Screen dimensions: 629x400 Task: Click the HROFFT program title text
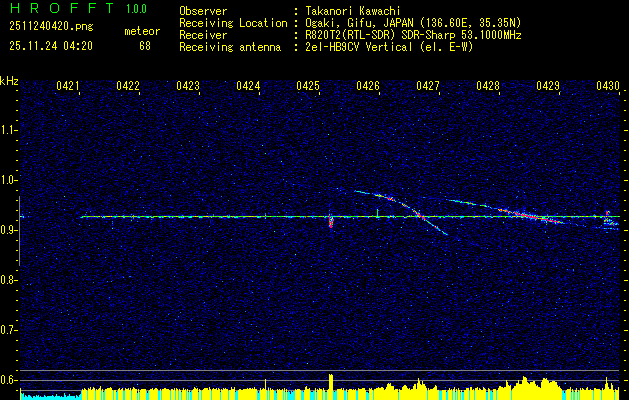[61, 8]
